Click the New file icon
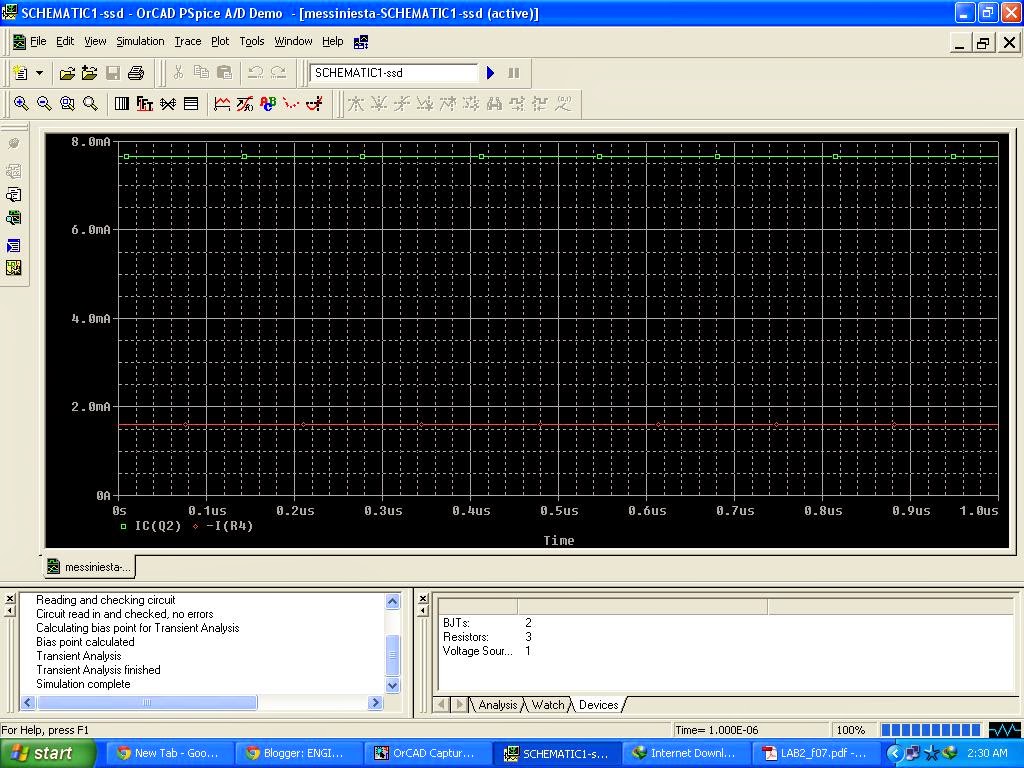This screenshot has height=768, width=1024. pyautogui.click(x=20, y=72)
